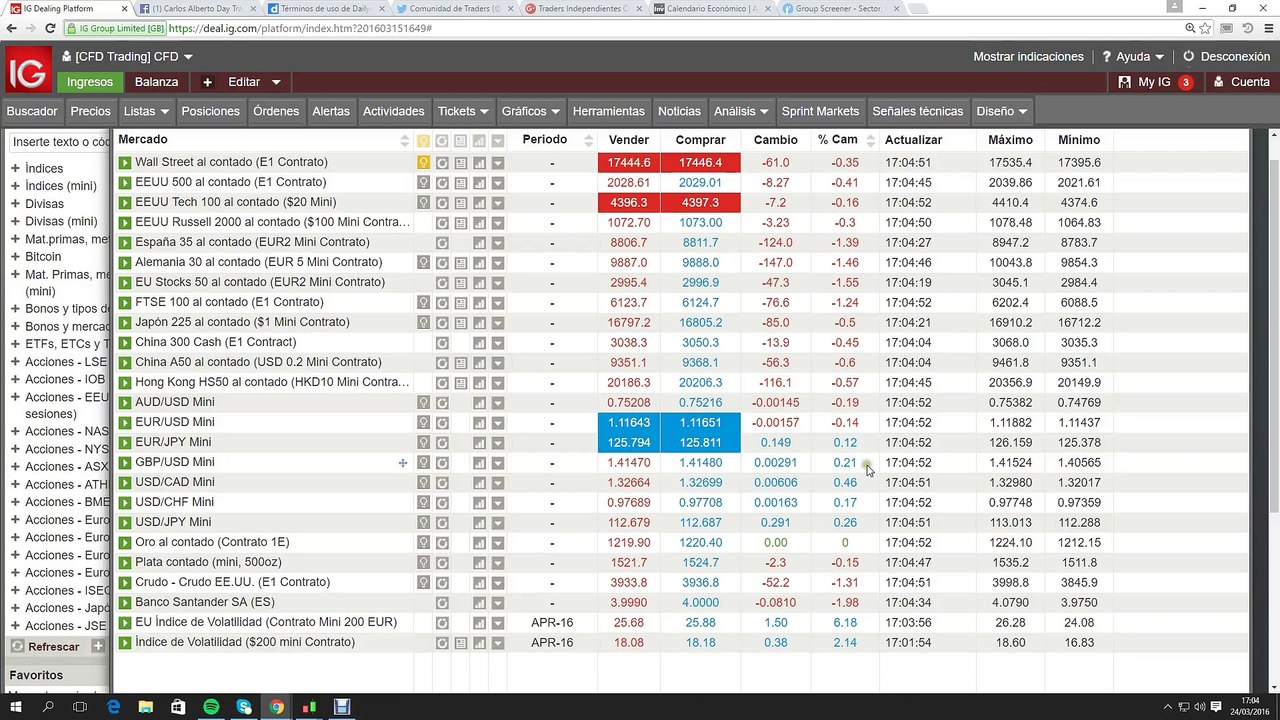
Task: Open chart icon for Wall Street al contado
Action: point(479,162)
